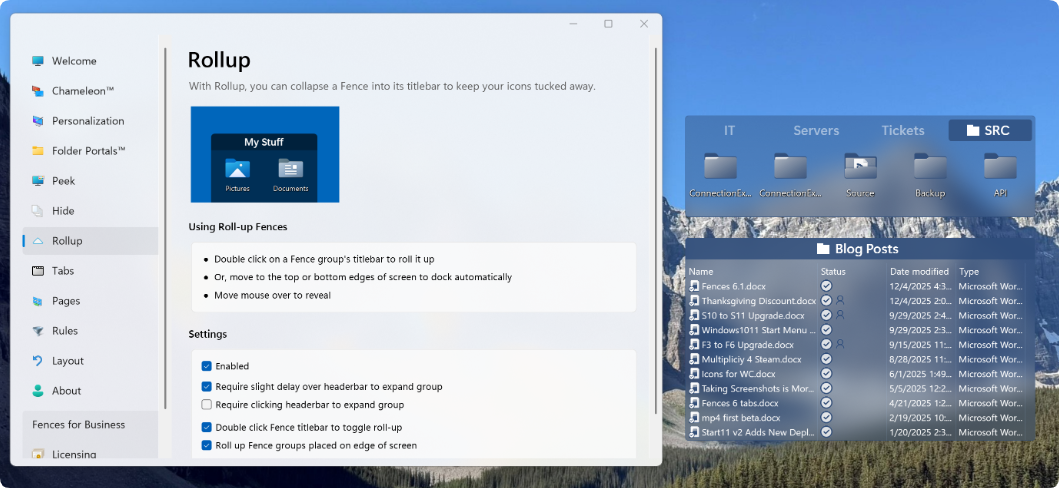Switch to the Tickets fence tab
The height and width of the screenshot is (488, 1059).
903,131
